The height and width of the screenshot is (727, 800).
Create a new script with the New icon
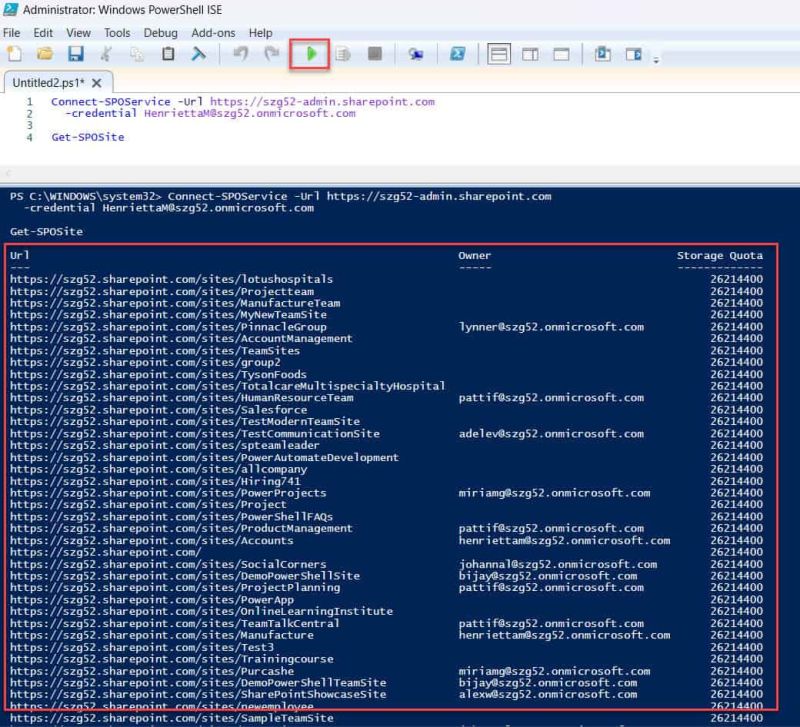(13, 55)
